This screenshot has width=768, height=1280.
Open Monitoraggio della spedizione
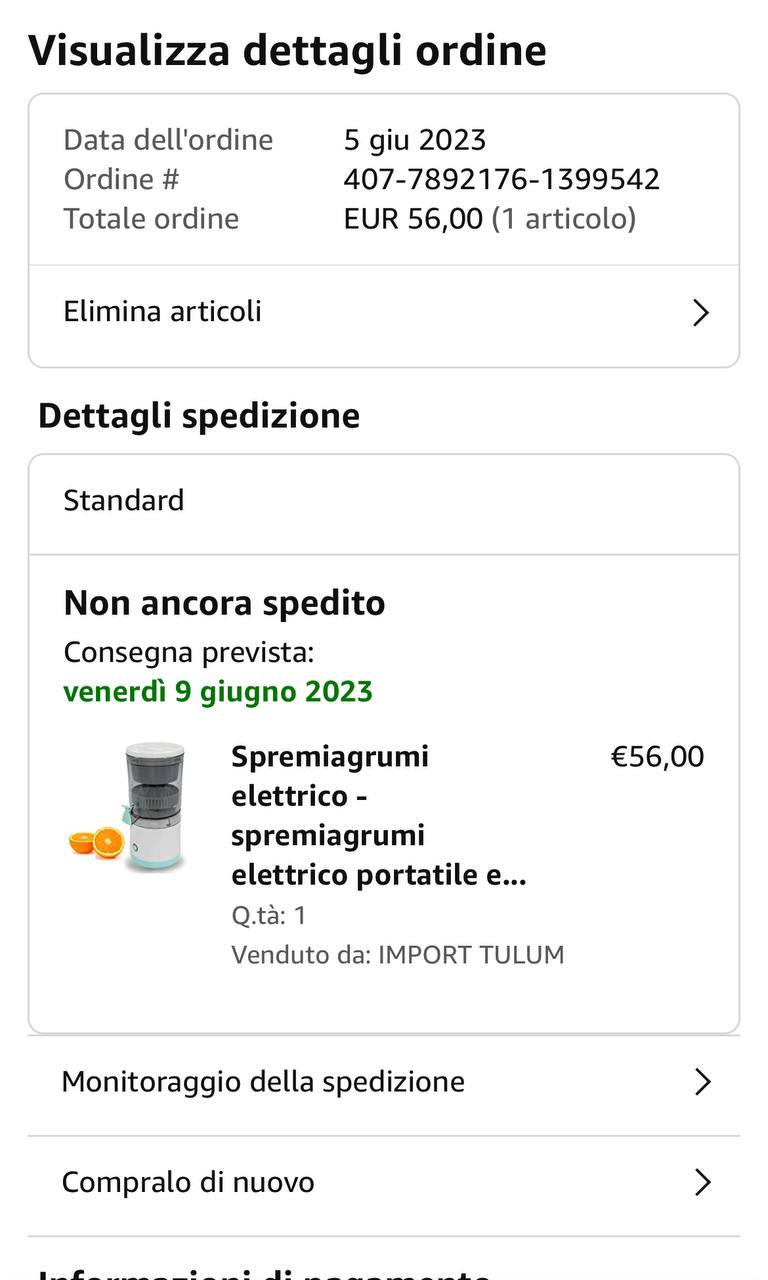[263, 1081]
